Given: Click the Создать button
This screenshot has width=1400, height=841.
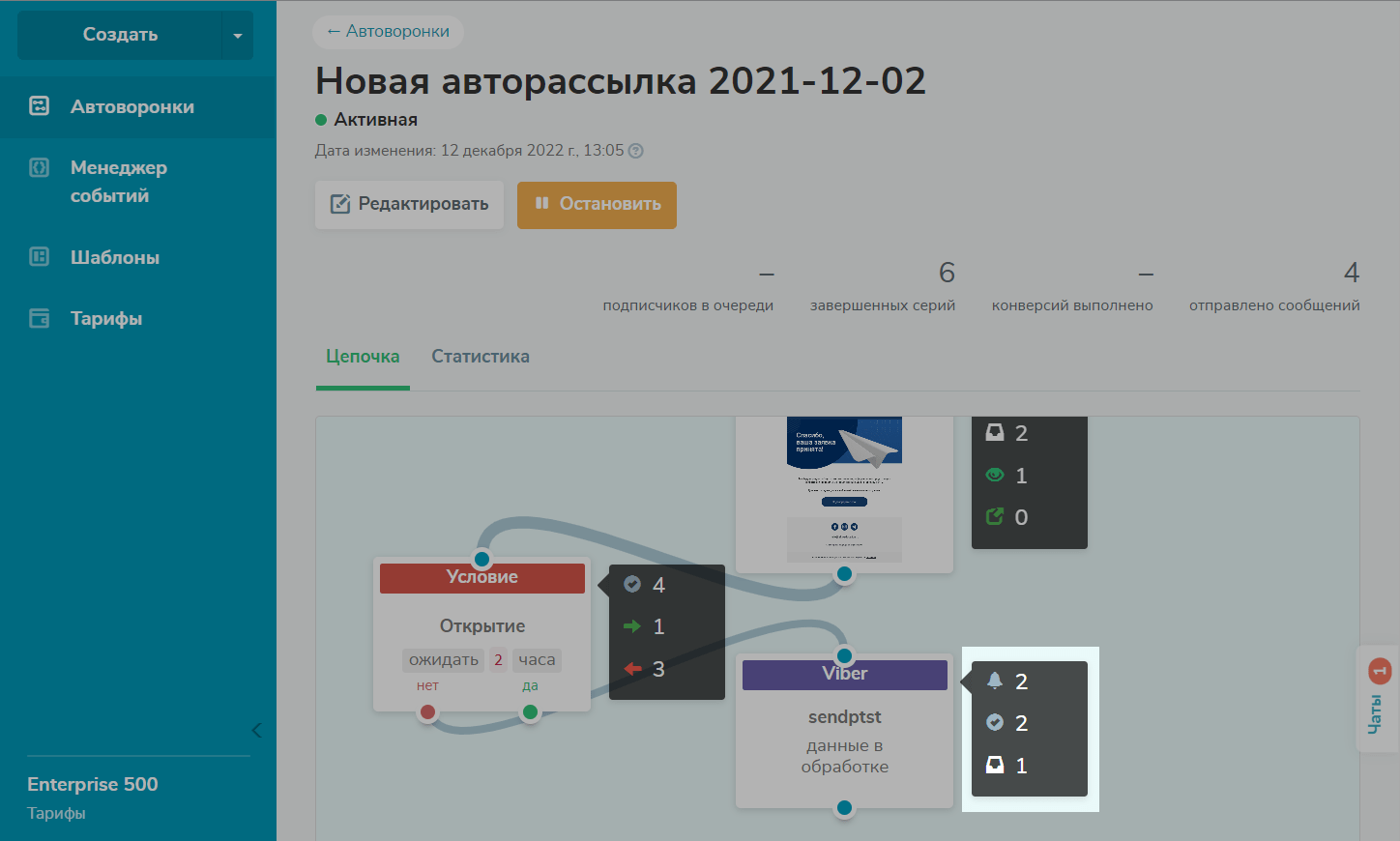Looking at the screenshot, I should pos(120,35).
